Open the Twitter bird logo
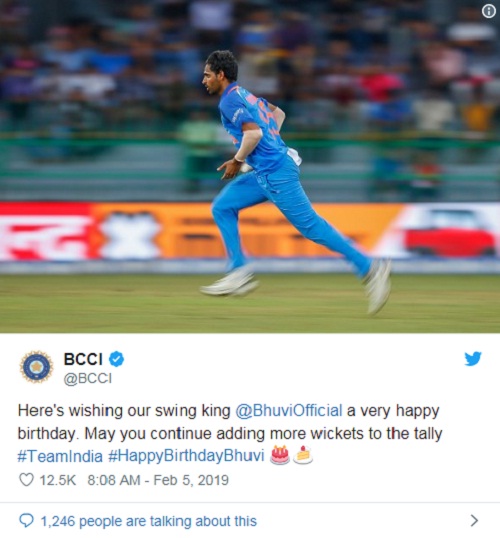Viewport: 500px width, 538px height. 473,359
